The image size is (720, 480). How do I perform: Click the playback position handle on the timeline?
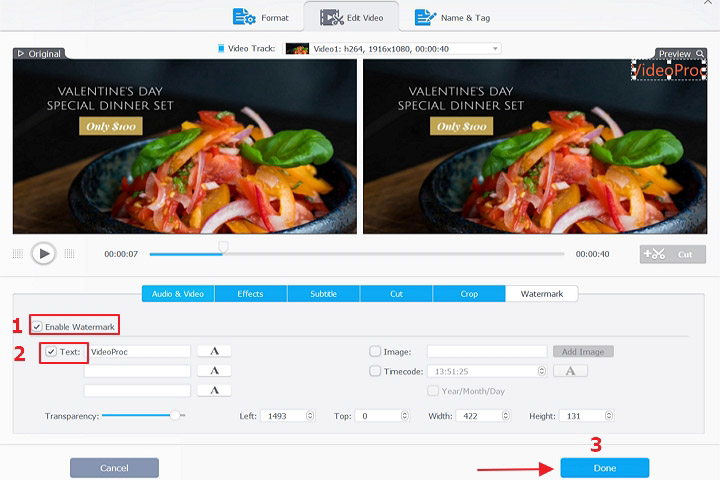tap(223, 247)
